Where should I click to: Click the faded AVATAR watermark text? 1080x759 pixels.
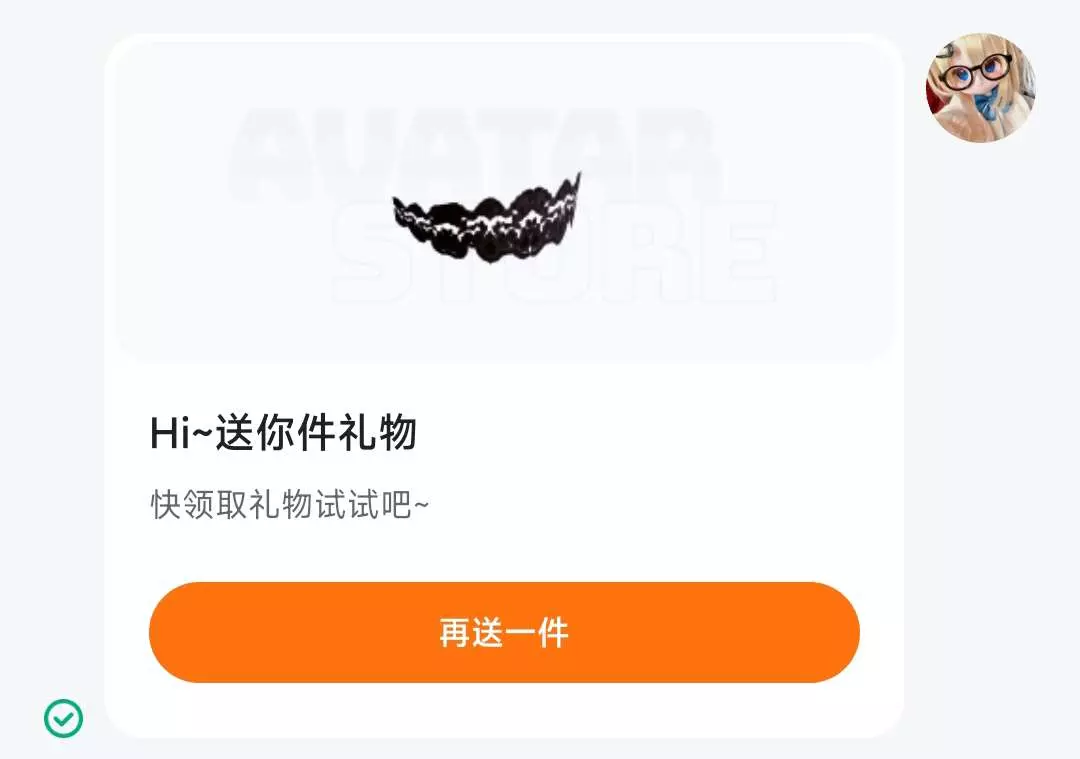(x=475, y=155)
